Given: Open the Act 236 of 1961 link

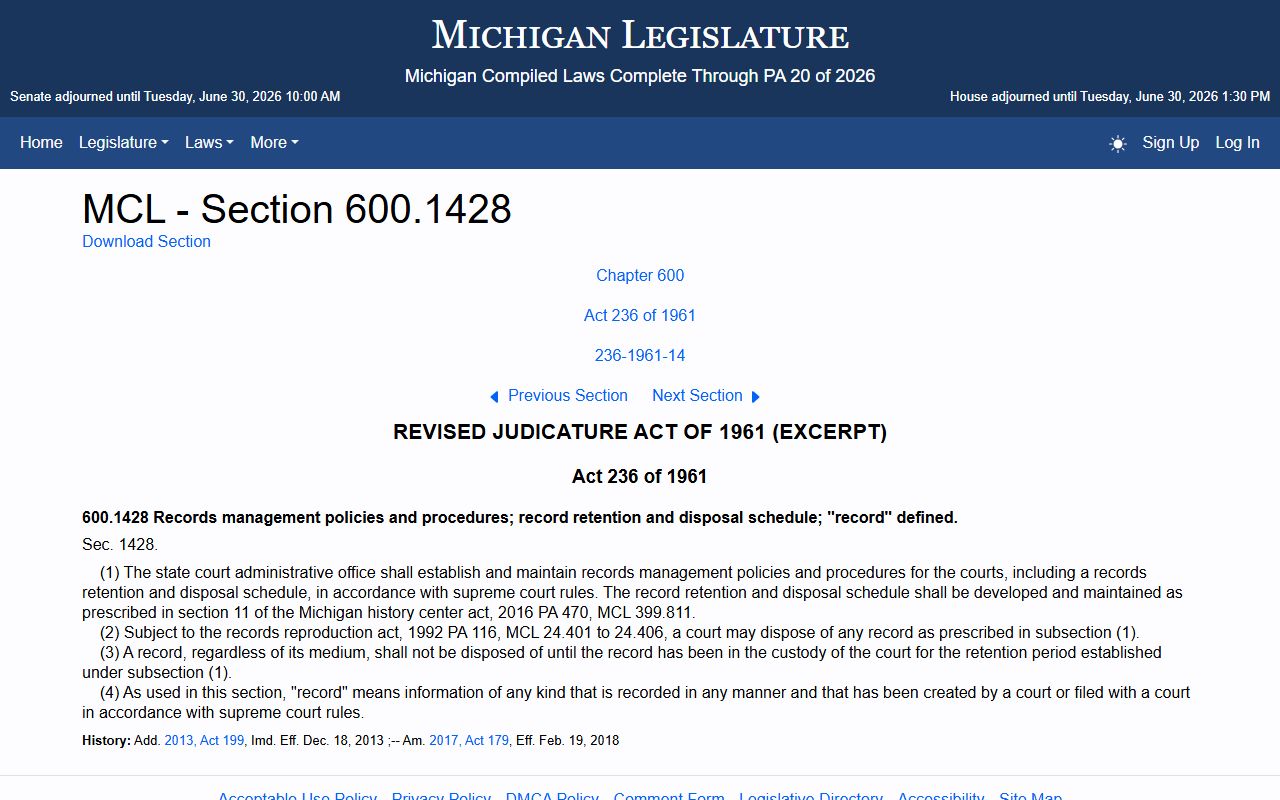Looking at the screenshot, I should pyautogui.click(x=640, y=315).
